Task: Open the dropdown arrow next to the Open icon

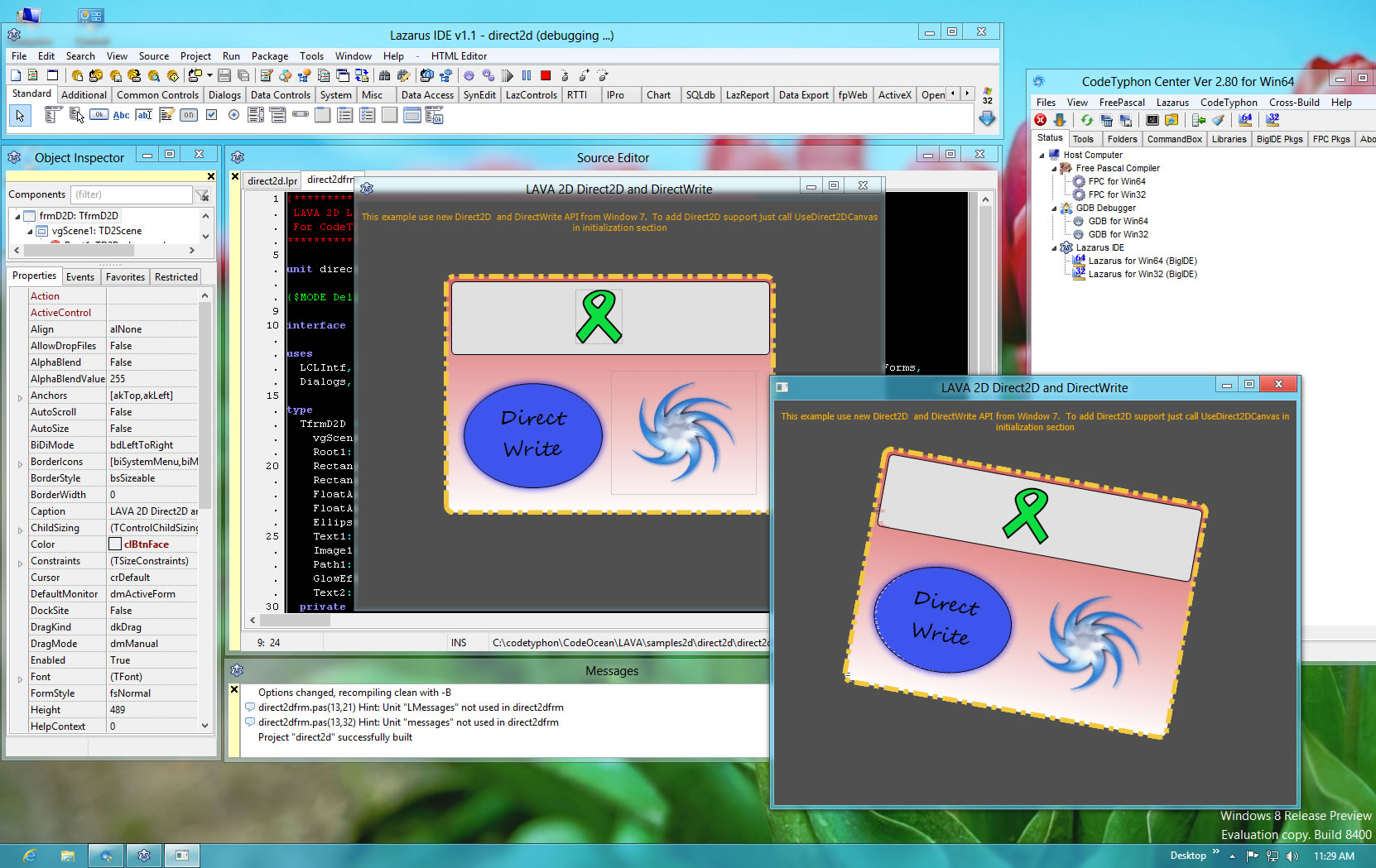Action: tap(209, 75)
